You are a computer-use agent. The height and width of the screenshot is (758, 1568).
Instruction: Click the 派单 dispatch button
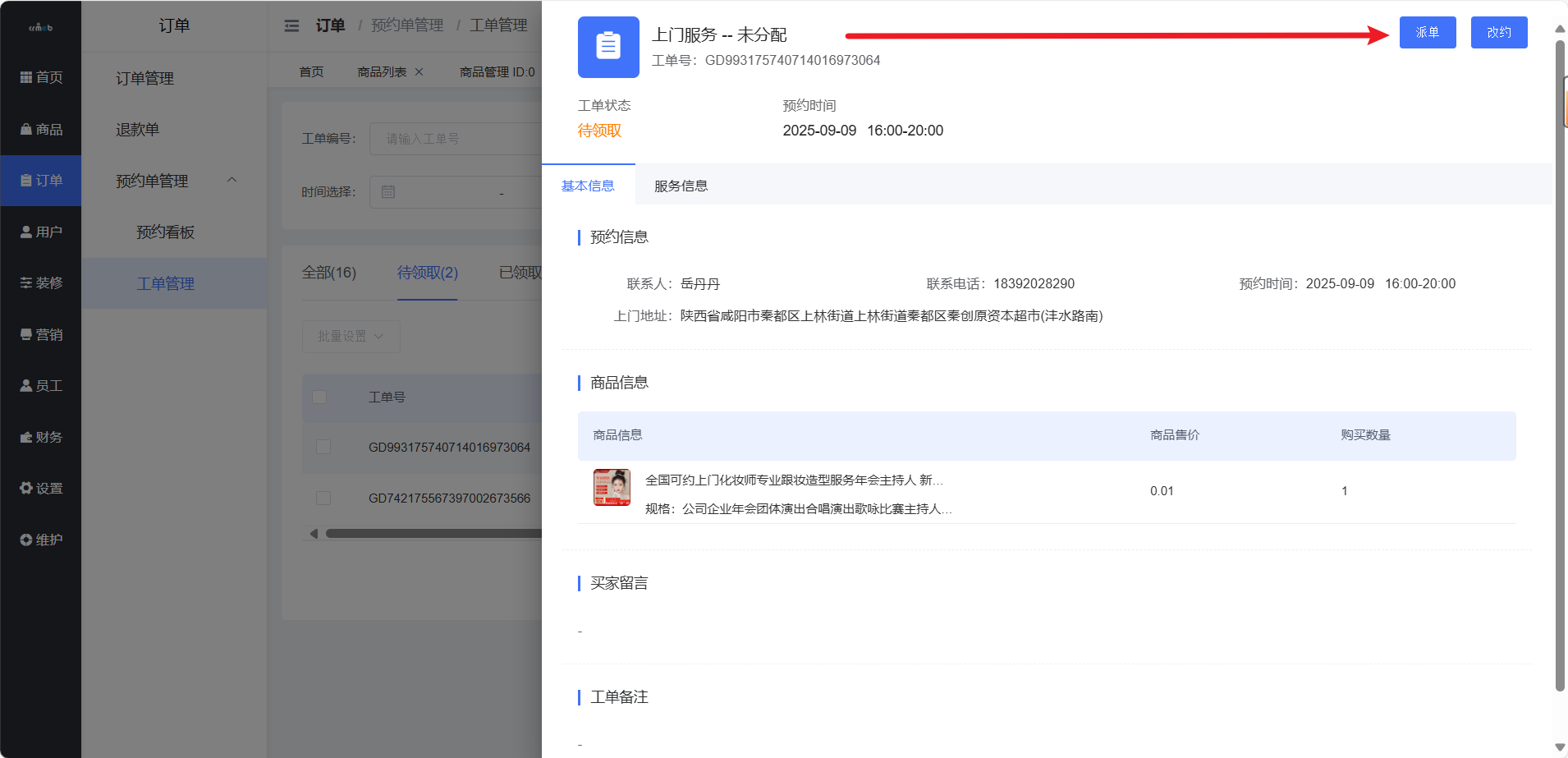pyautogui.click(x=1427, y=33)
